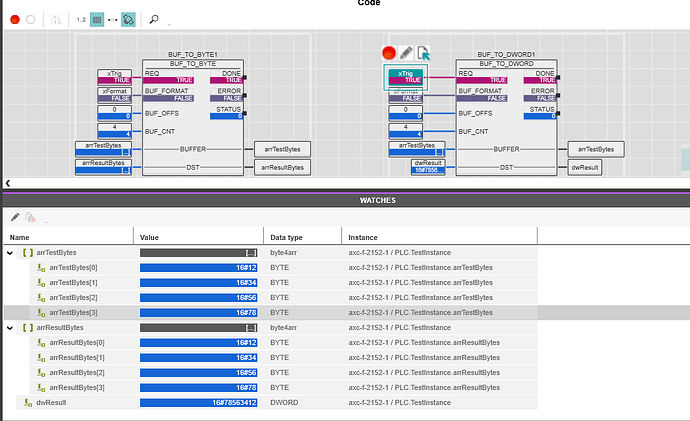Click the document cursor icon above BUF_TO_DWORD1

[423, 52]
